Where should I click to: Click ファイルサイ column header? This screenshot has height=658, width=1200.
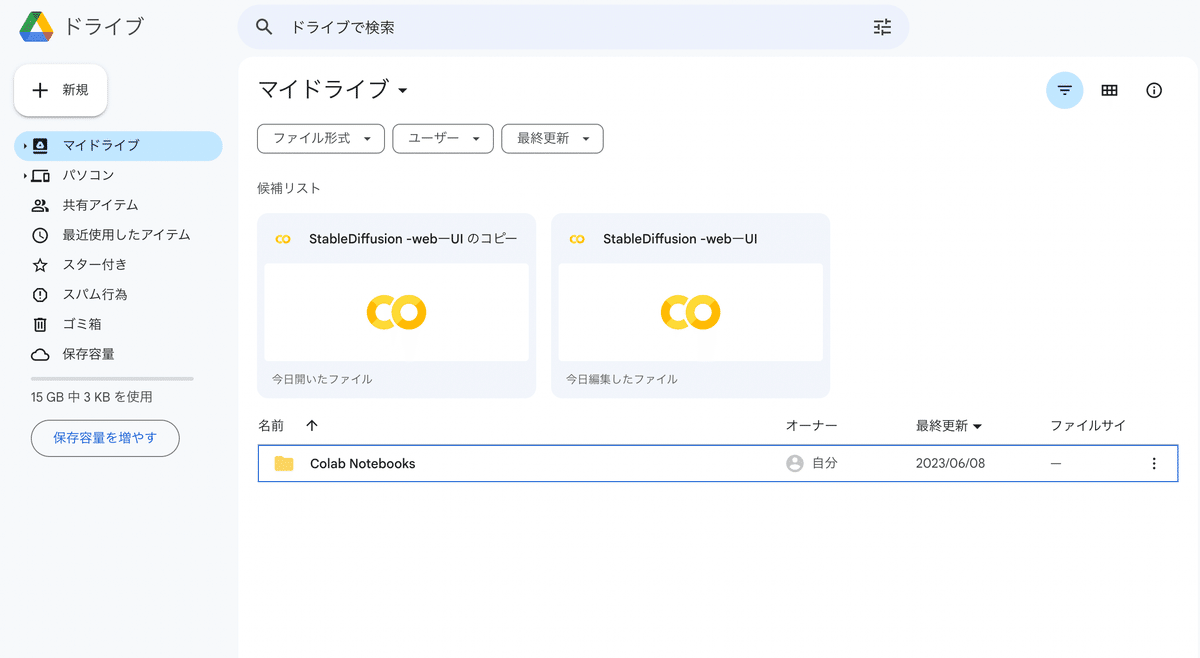[1088, 425]
